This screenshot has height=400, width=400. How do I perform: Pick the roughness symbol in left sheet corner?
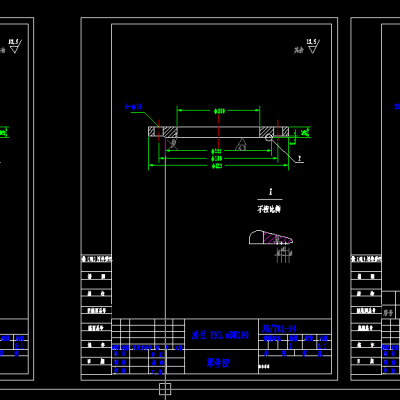click(14, 46)
